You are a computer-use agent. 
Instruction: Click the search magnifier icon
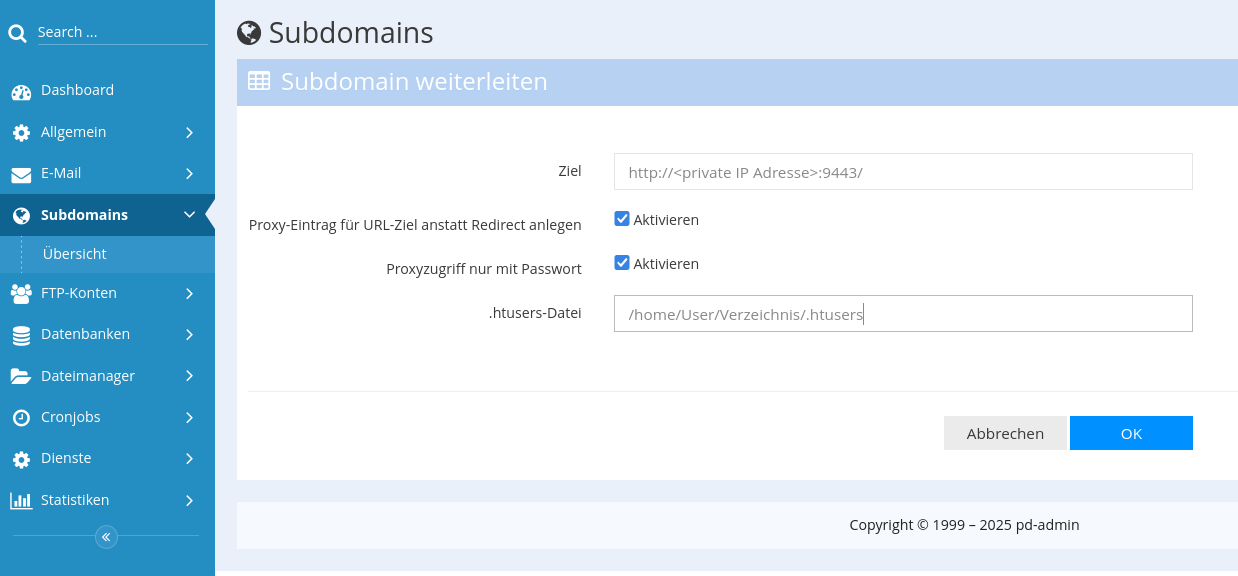point(17,34)
